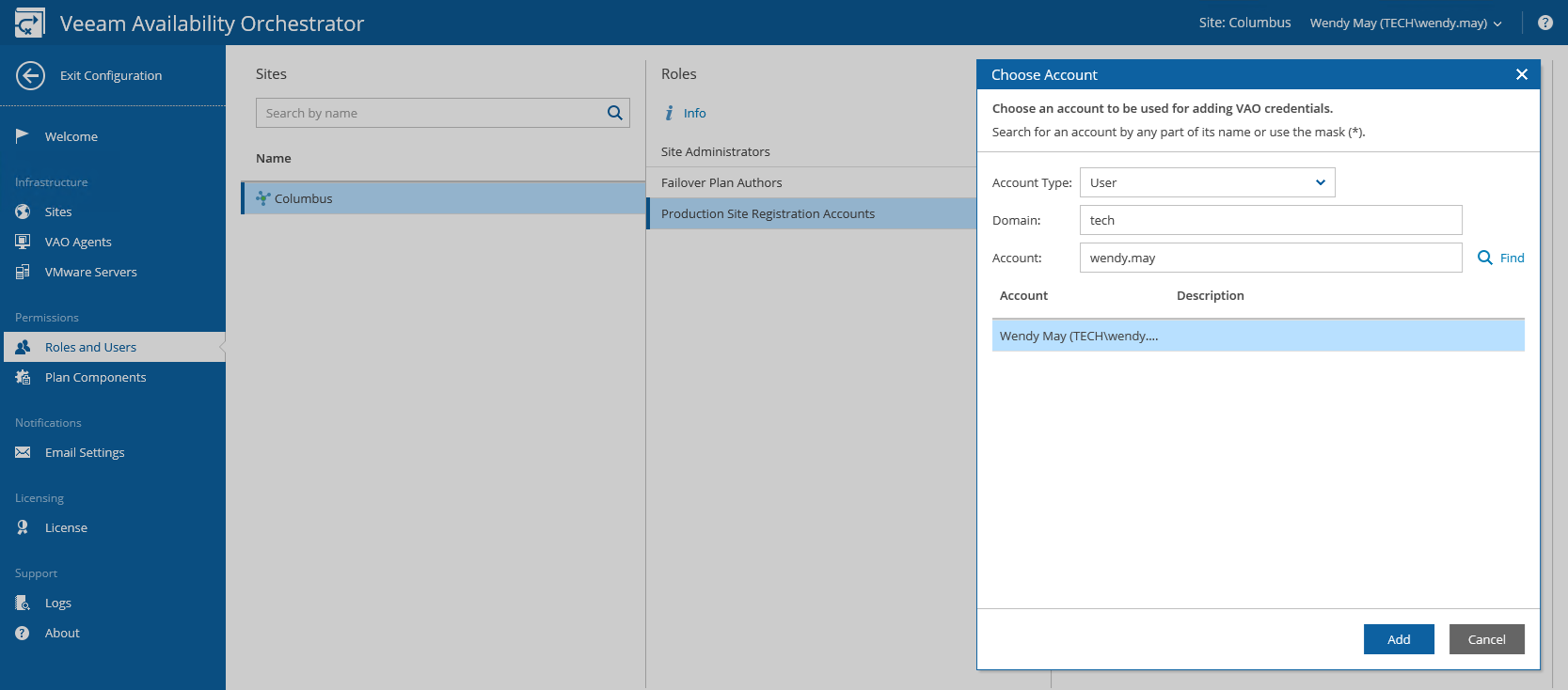Click the Email Settings envelope icon
The image size is (1568, 690).
tap(23, 452)
